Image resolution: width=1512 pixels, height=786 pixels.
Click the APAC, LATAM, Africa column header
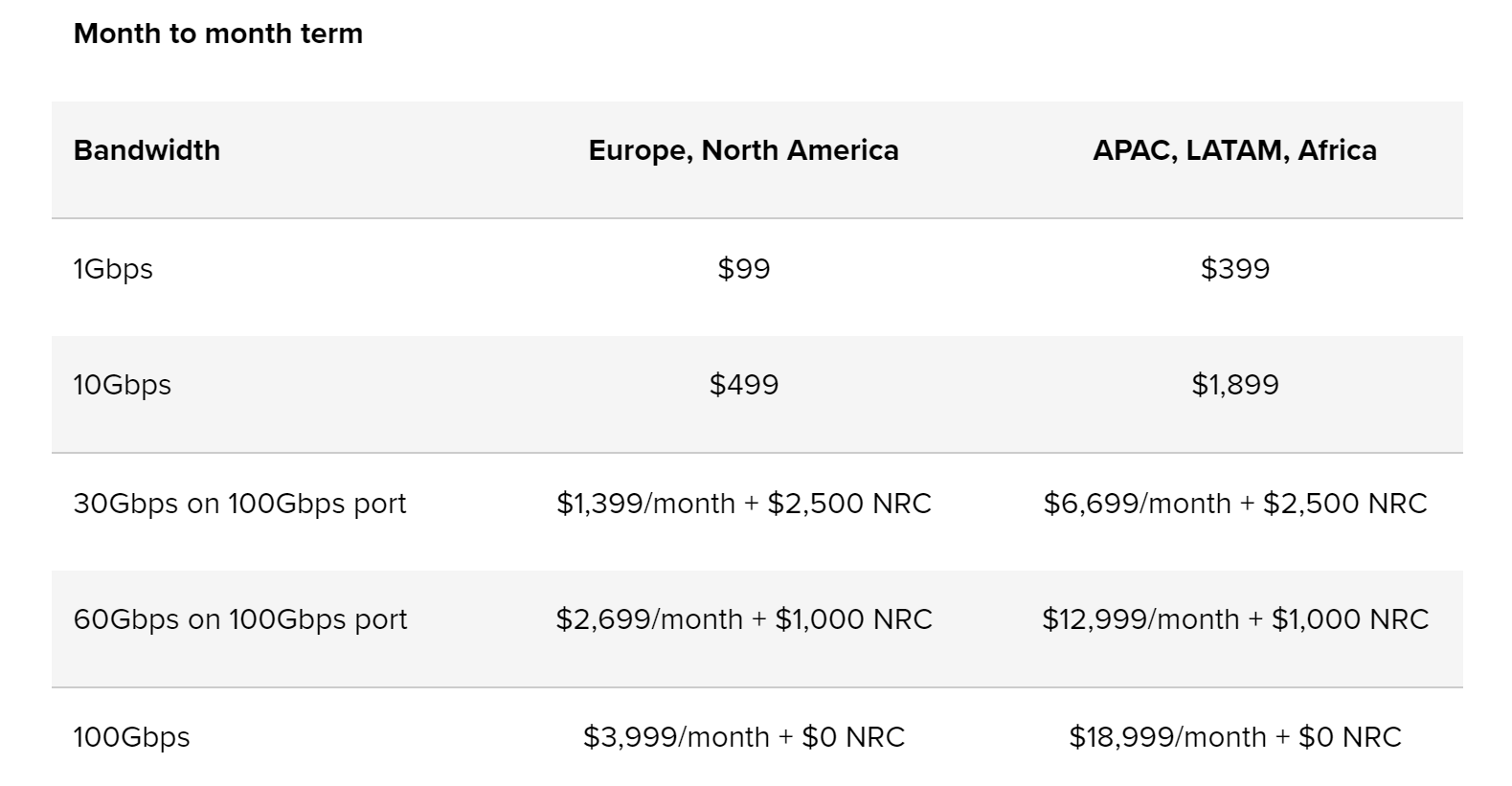click(x=1235, y=150)
